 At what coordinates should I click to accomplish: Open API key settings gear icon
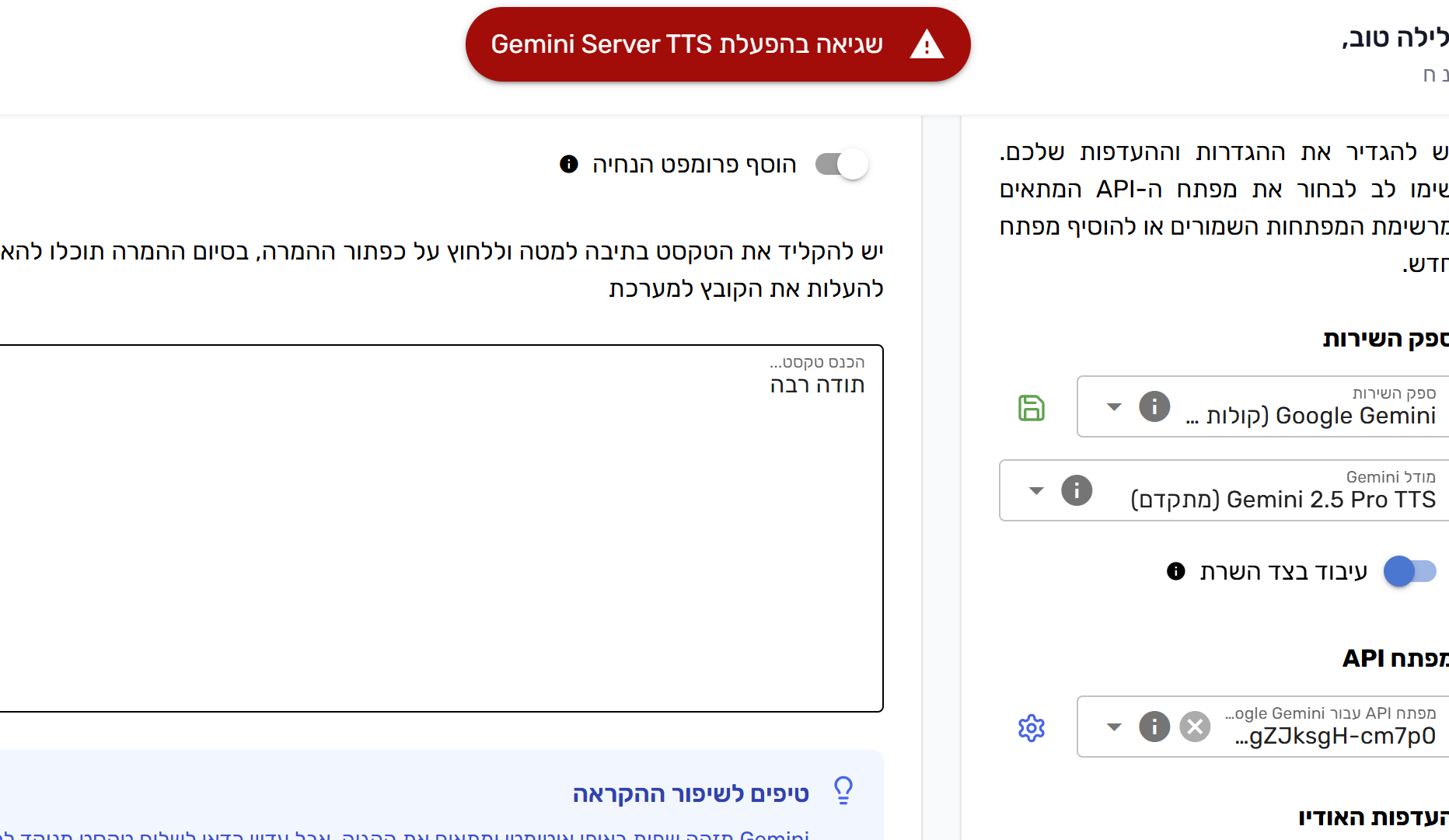coord(1032,728)
